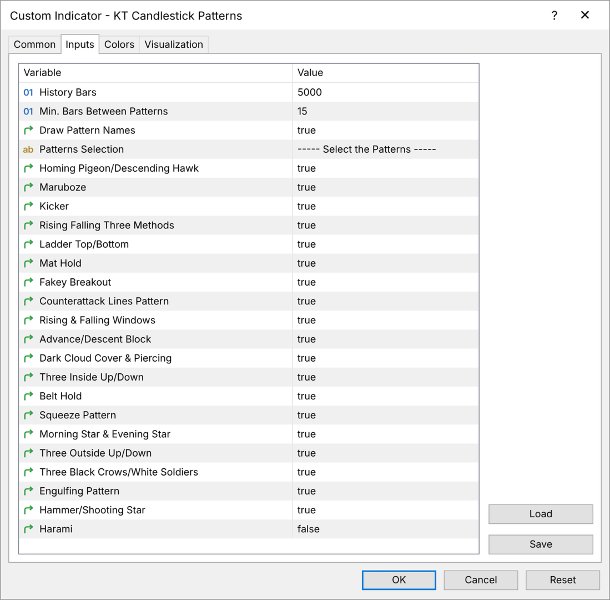
Task: Select the Morning Star & Evening Star label
Action: [105, 434]
